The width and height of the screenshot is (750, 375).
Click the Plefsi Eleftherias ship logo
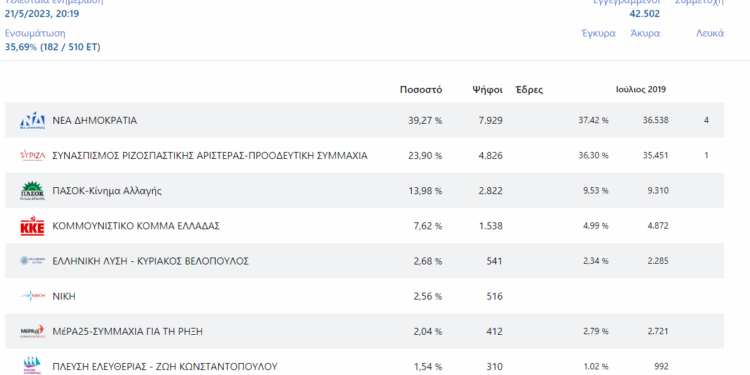[32, 366]
